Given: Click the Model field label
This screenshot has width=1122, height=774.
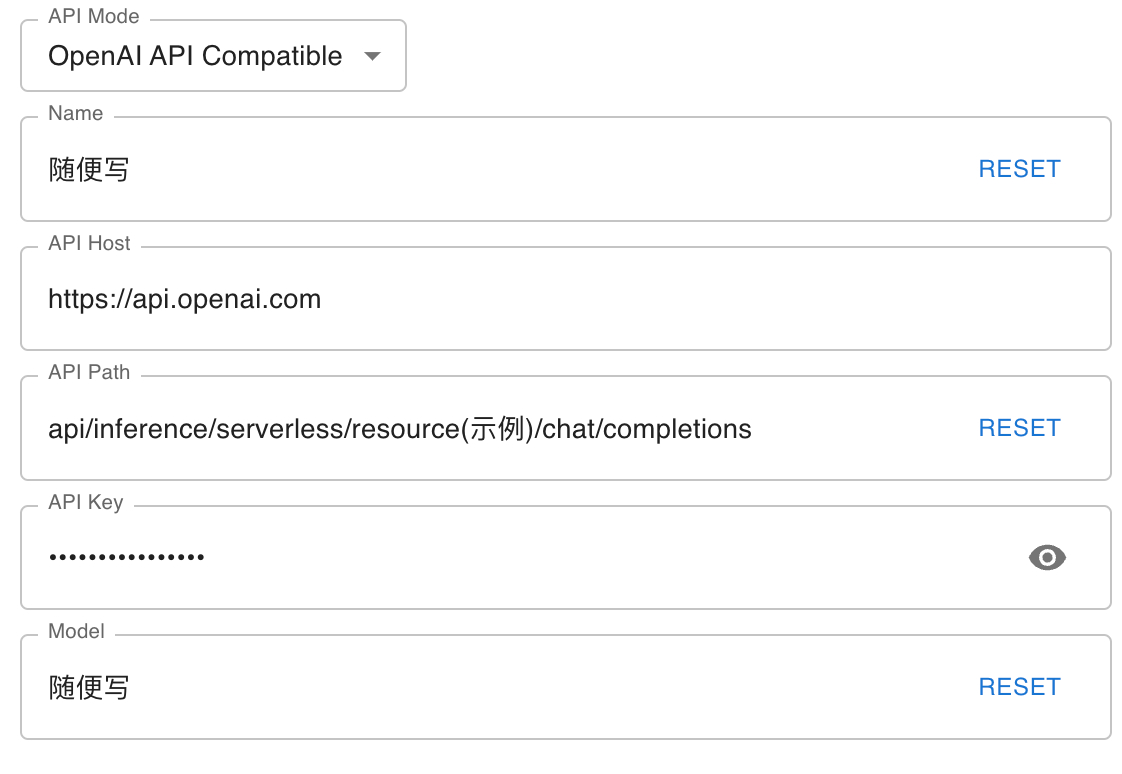Looking at the screenshot, I should click(76, 632).
